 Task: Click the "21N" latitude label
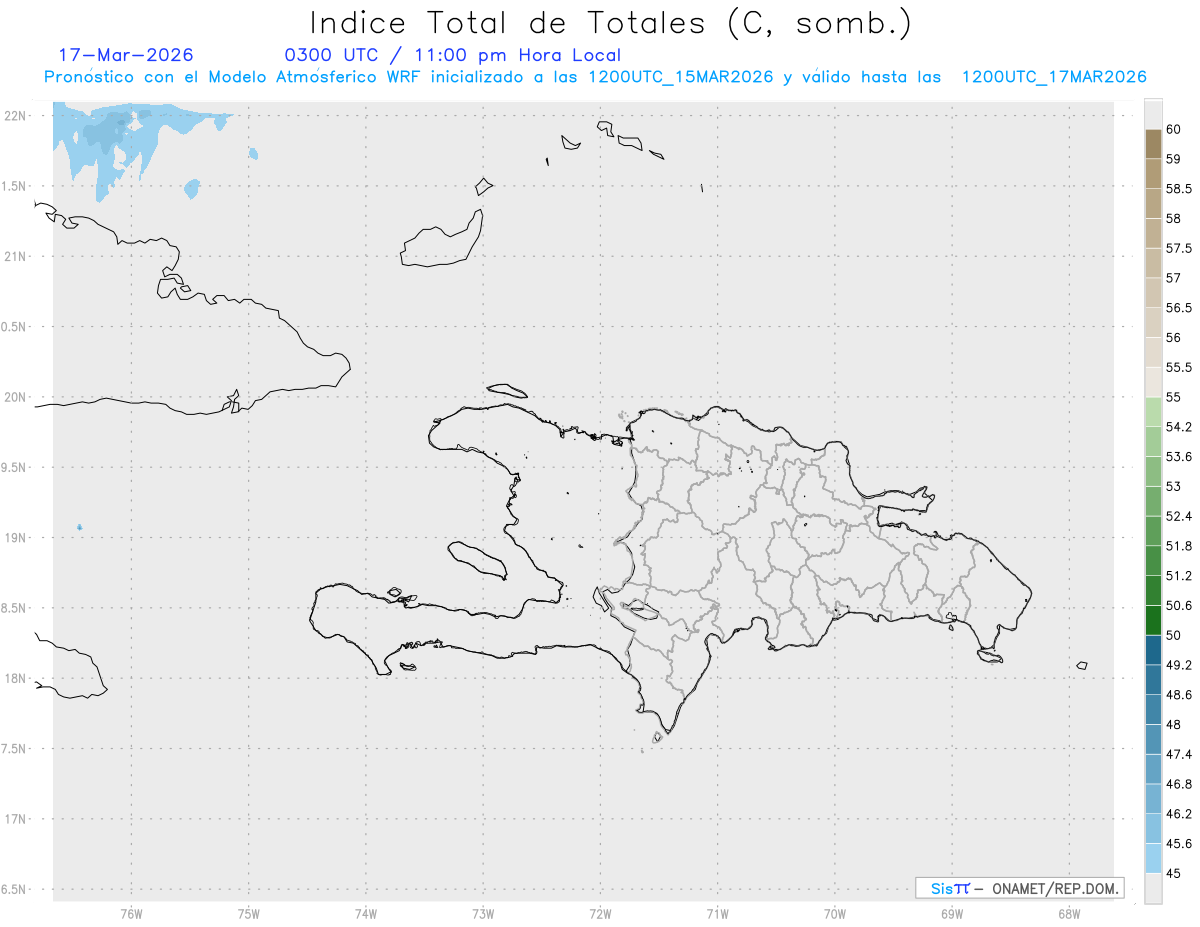pos(17,256)
